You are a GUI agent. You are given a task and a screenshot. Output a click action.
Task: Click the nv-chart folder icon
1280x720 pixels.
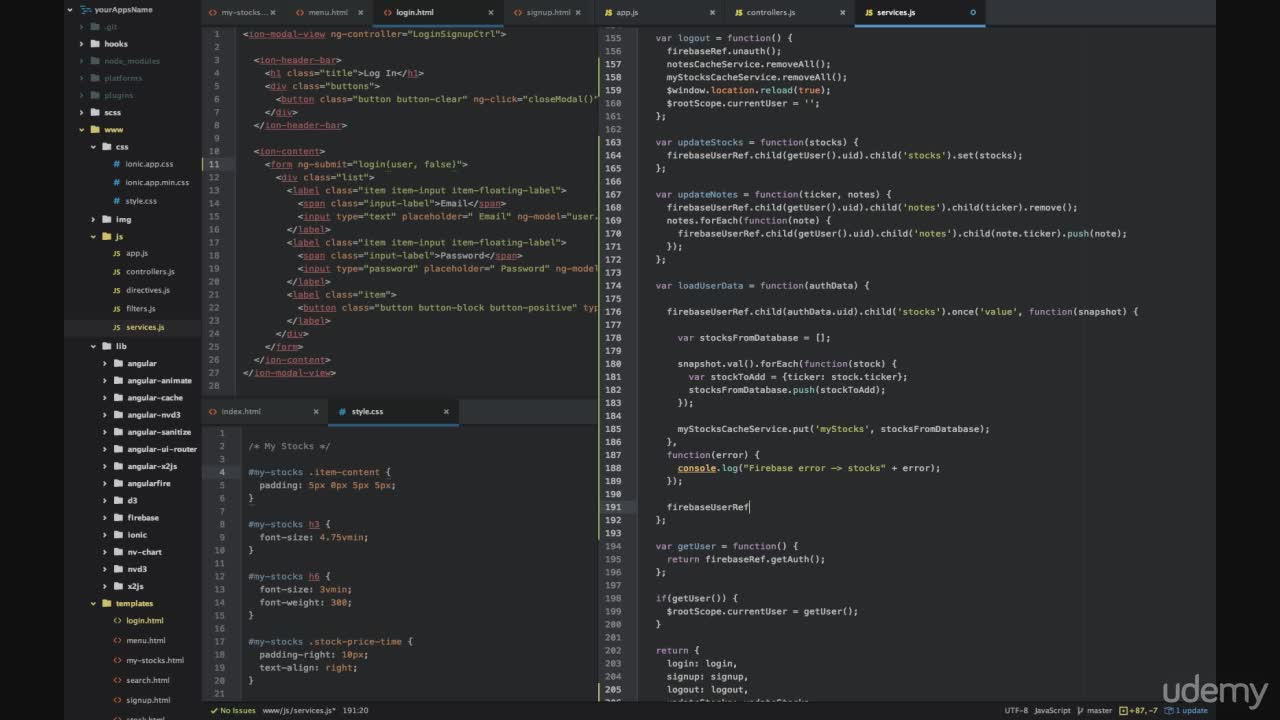tap(117, 552)
